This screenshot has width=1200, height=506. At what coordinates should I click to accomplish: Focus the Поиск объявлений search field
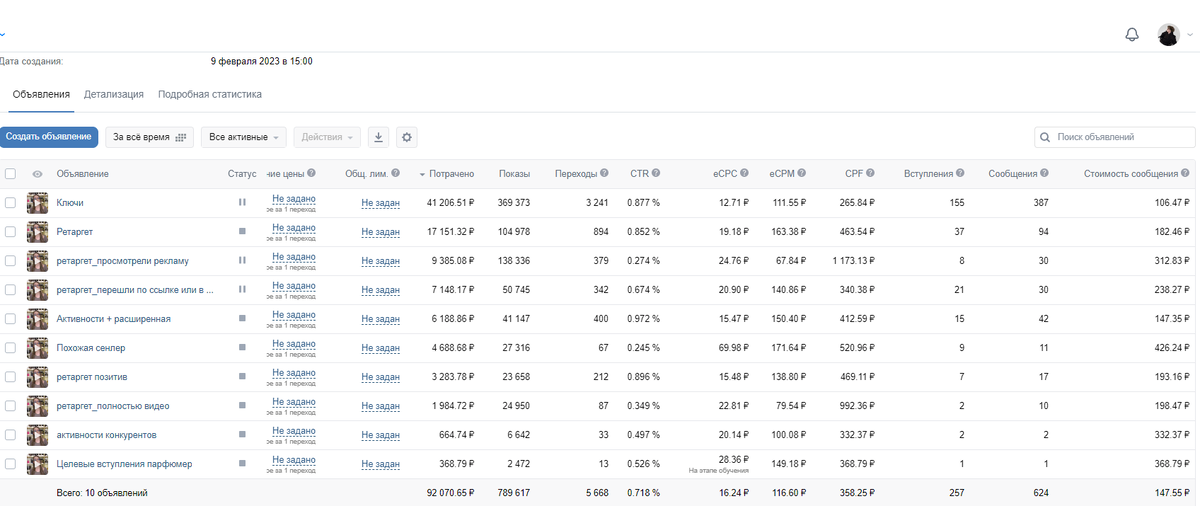[x=1115, y=137]
